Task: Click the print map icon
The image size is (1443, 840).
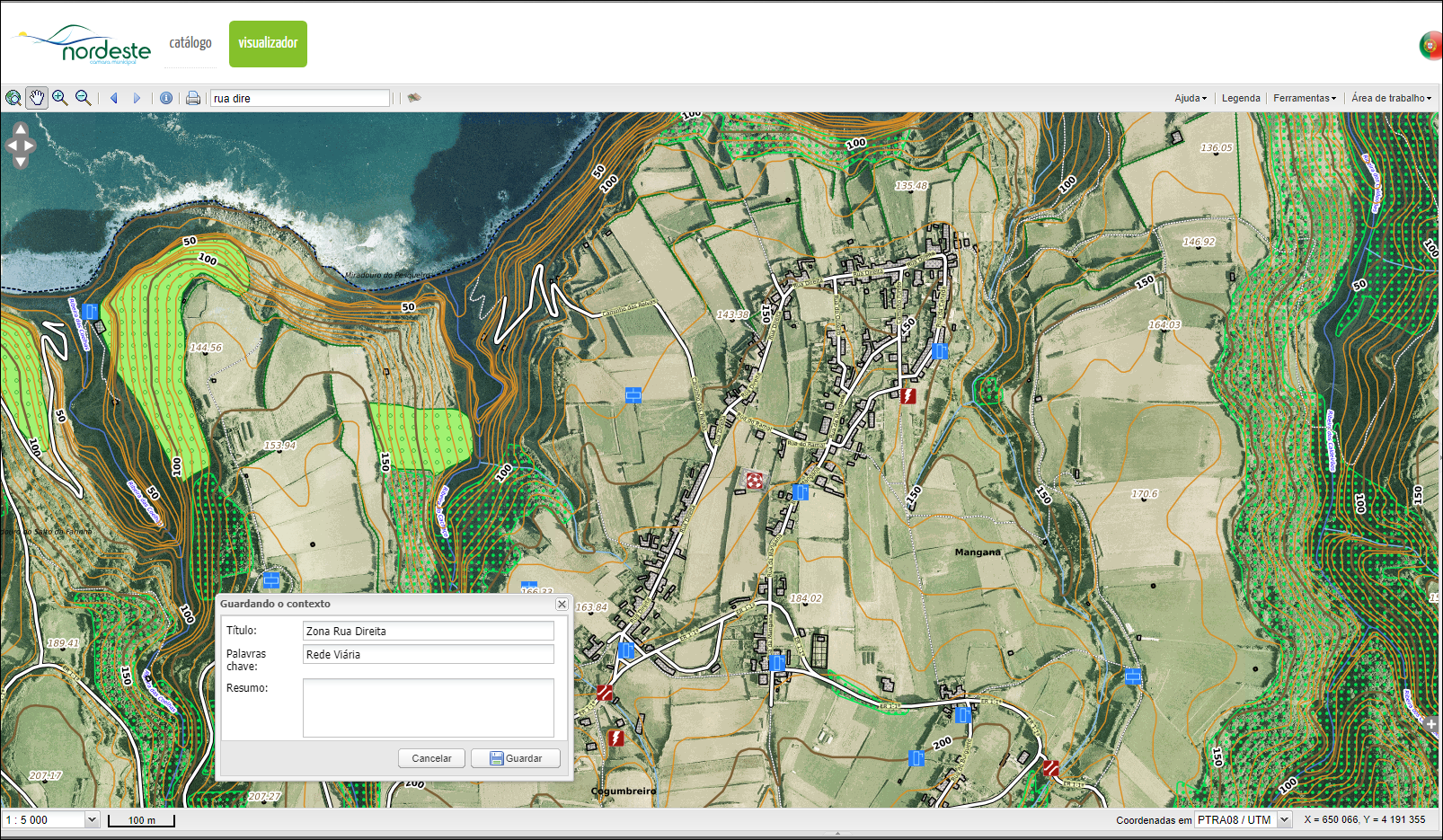Action: 192,98
